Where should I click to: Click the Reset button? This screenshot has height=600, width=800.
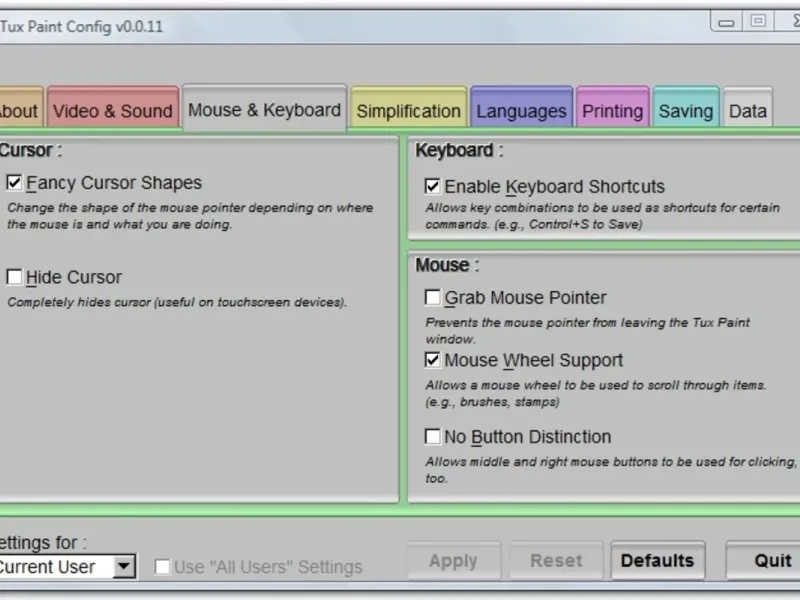point(556,561)
